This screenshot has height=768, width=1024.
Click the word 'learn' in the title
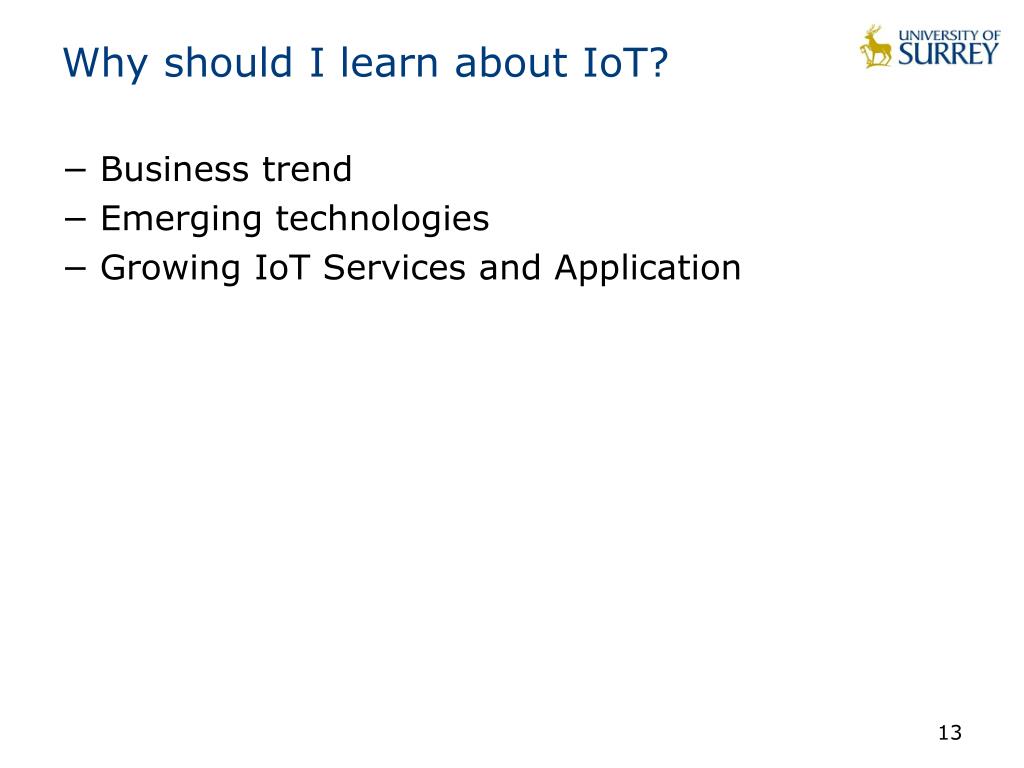[x=389, y=62]
